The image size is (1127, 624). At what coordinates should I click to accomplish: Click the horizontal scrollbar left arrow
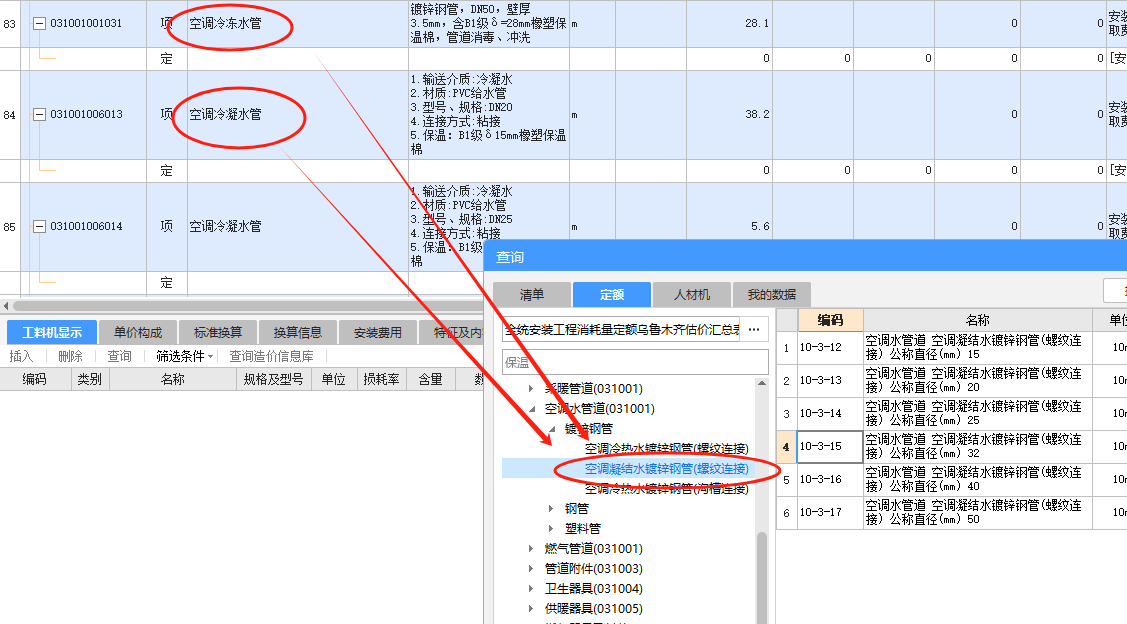6,306
